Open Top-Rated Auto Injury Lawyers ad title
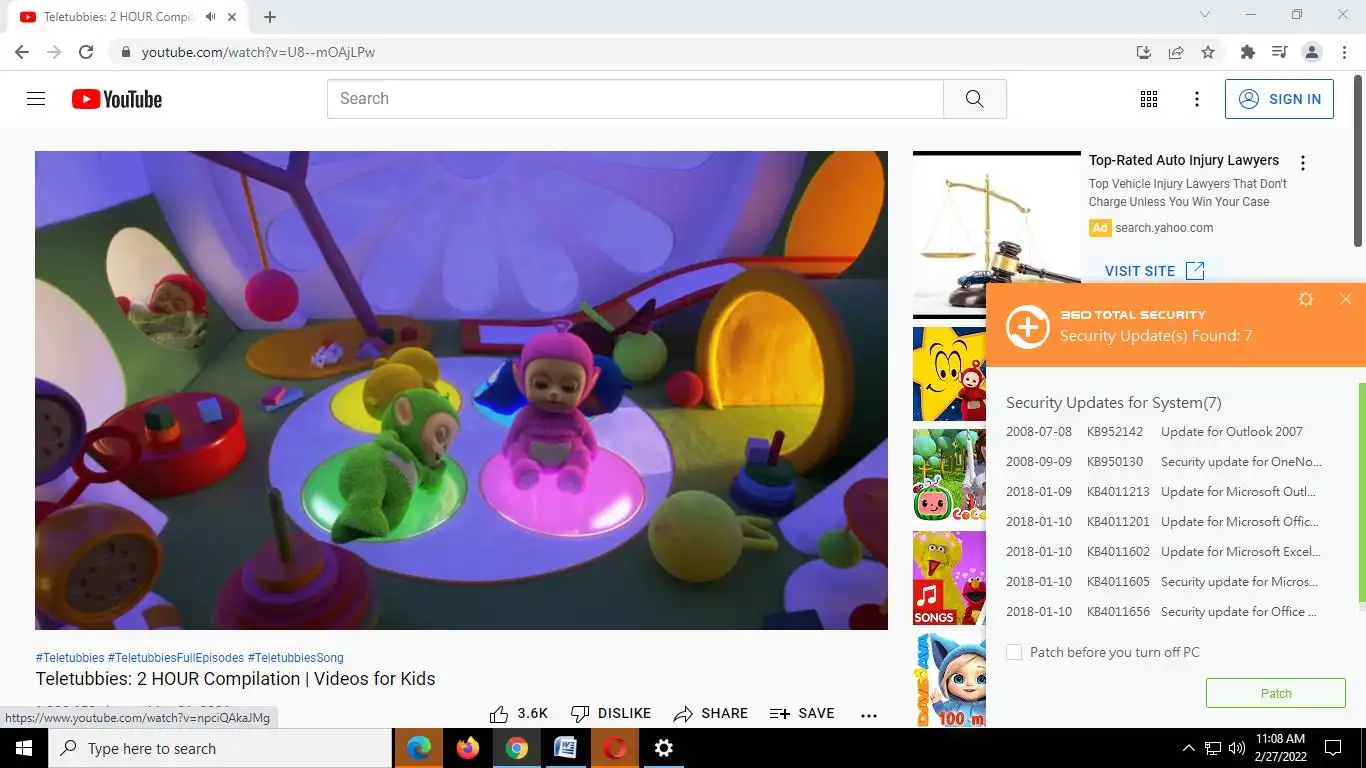The height and width of the screenshot is (768, 1366). [x=1184, y=160]
